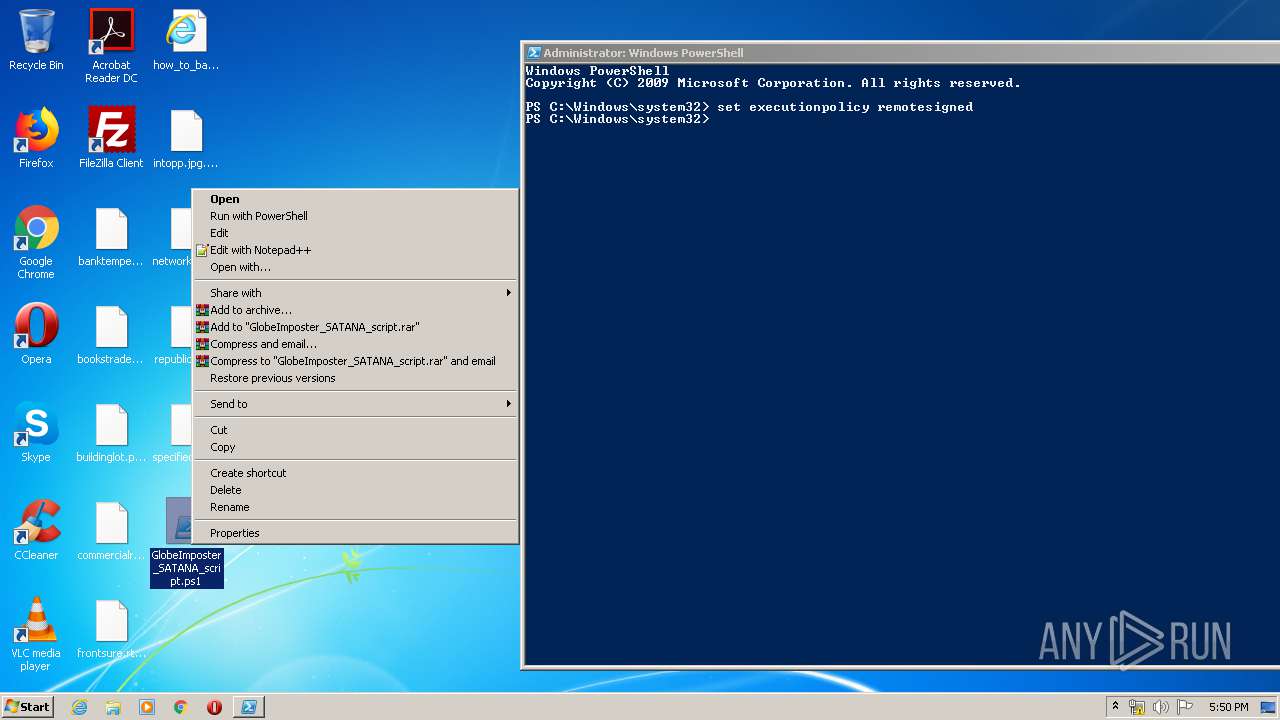Screen dimensions: 1280x720
Task: Select the bookstrade... desktop file
Action: tap(111, 334)
